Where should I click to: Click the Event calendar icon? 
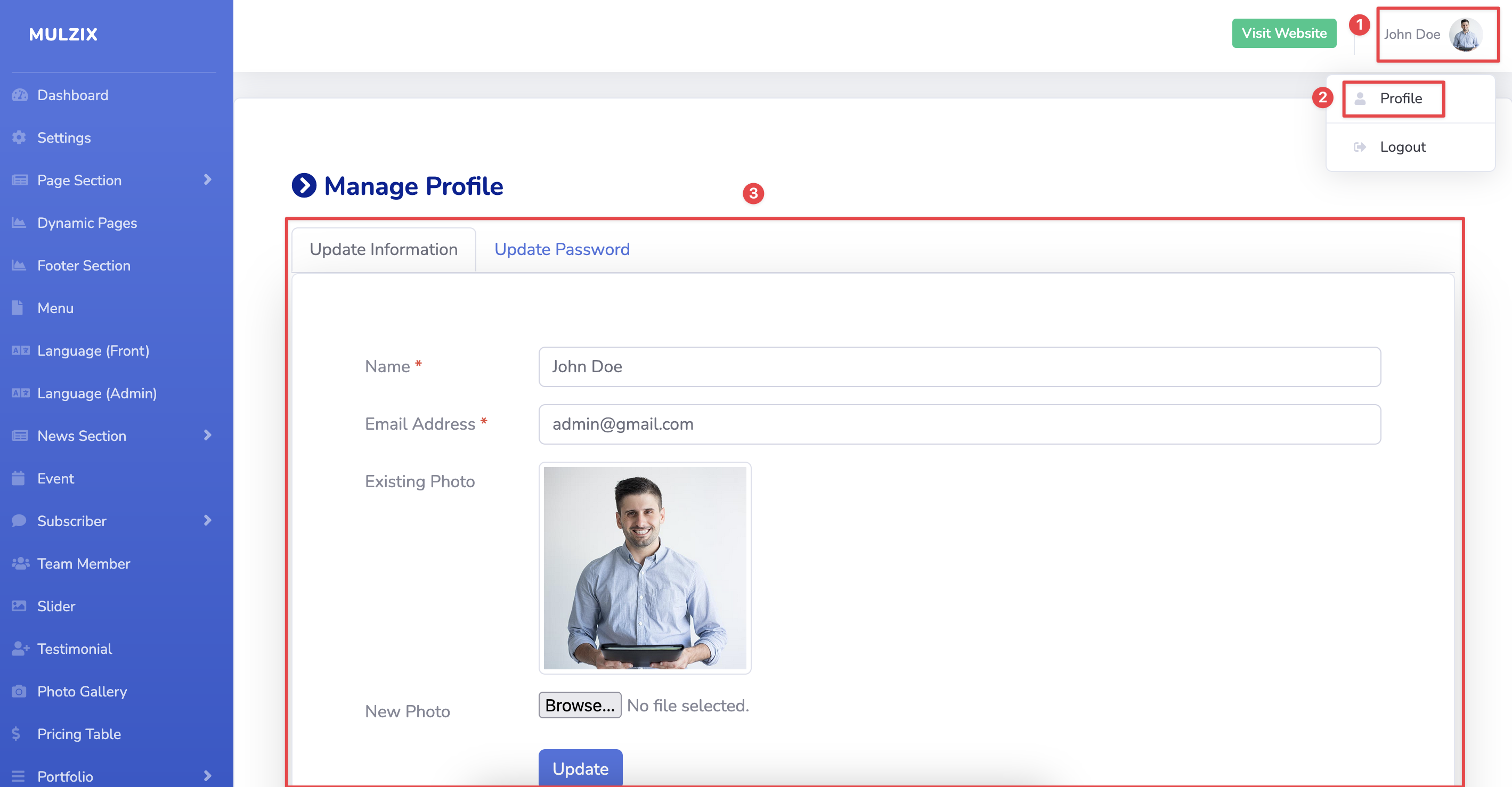(x=18, y=478)
